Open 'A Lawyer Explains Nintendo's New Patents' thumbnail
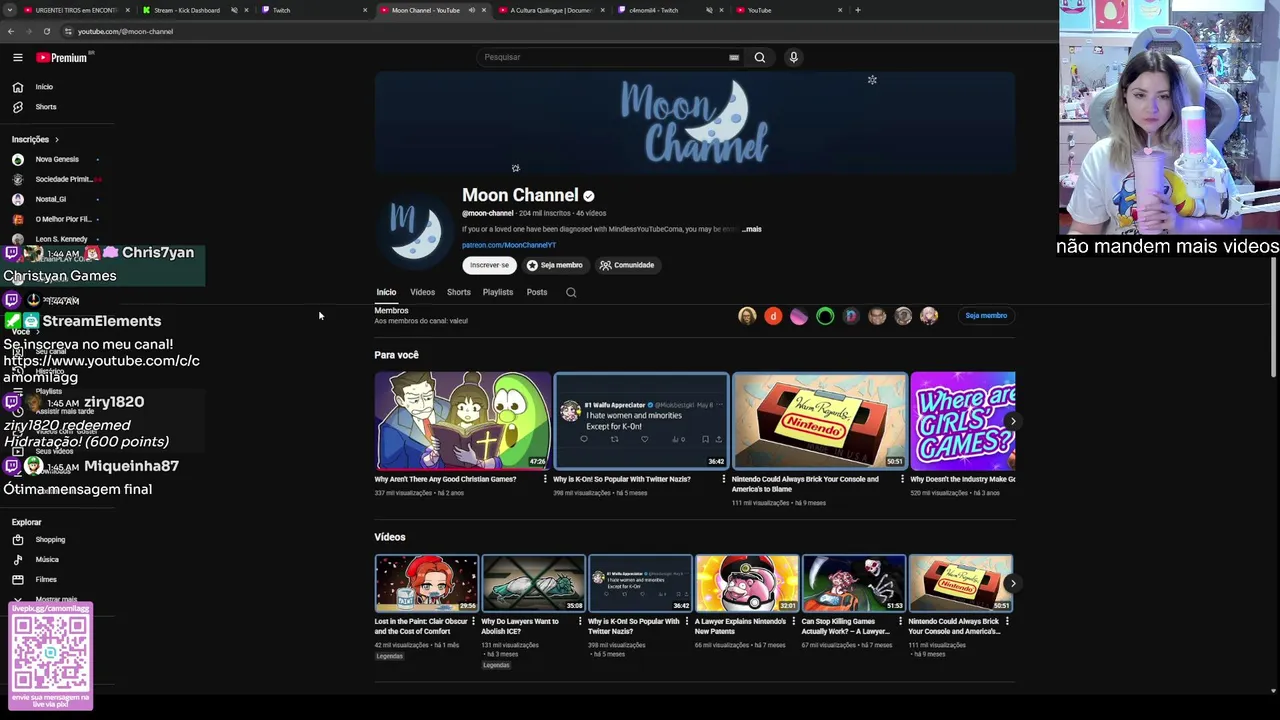Viewport: 1280px width, 720px height. pyautogui.click(x=747, y=583)
